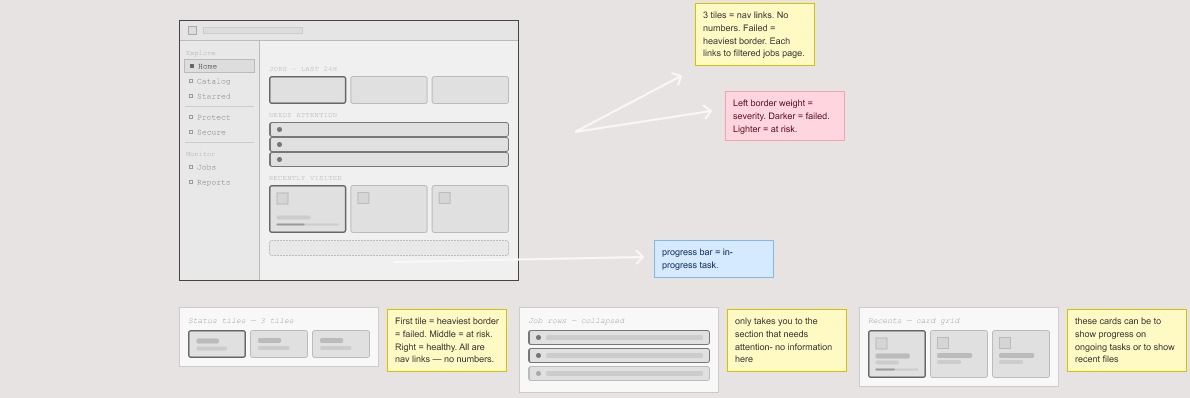This screenshot has height=398, width=1190.
Task: Select the rightmost Recently Visited card
Action: tap(470, 209)
